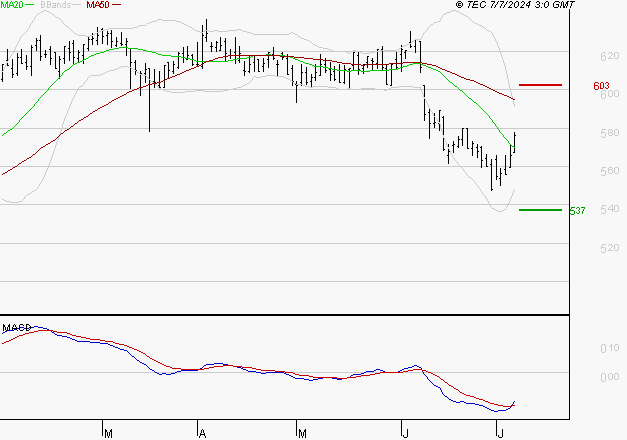Click the green support line marker
Viewport: 627px width, 440px height.
tap(540, 210)
